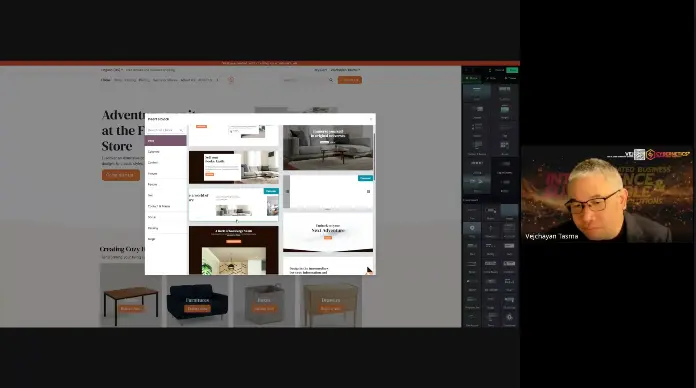Choose the Next Adventure block thumbnail
Screen dimensions: 696x388
coord(328,232)
